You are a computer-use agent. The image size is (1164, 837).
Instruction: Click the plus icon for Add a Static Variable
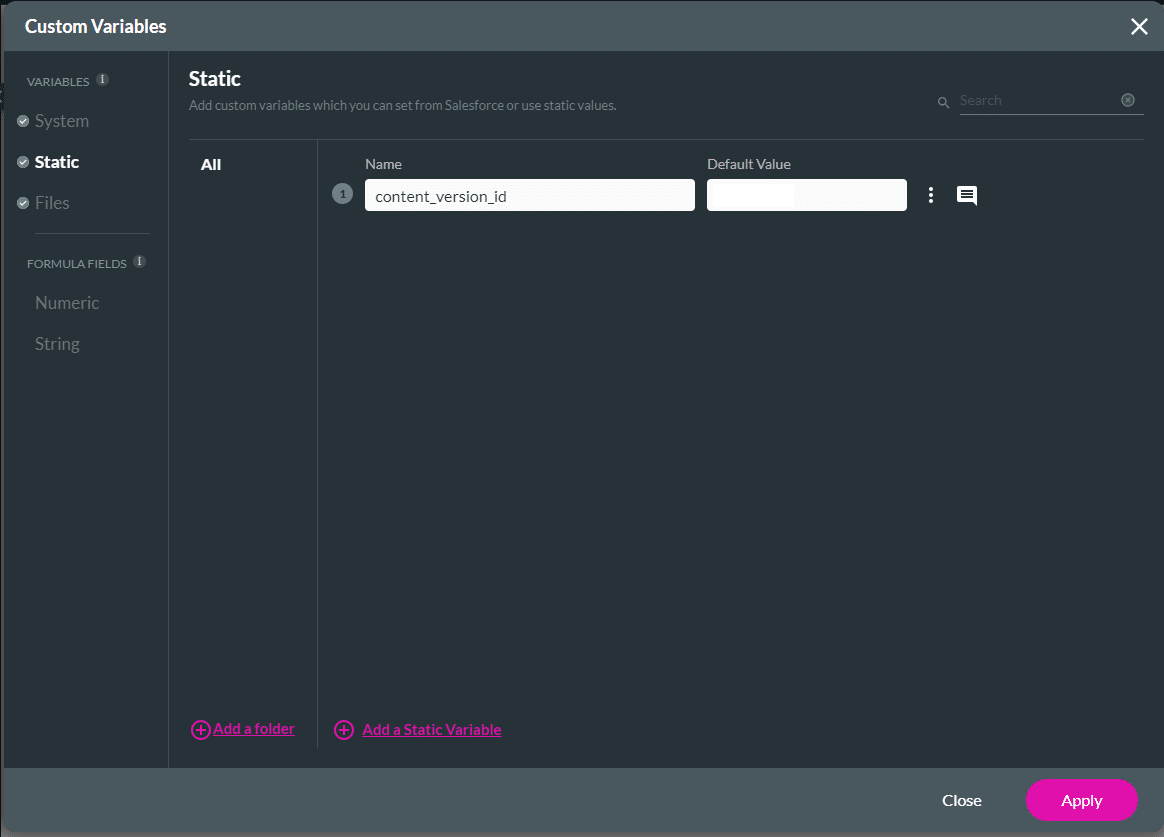(344, 730)
